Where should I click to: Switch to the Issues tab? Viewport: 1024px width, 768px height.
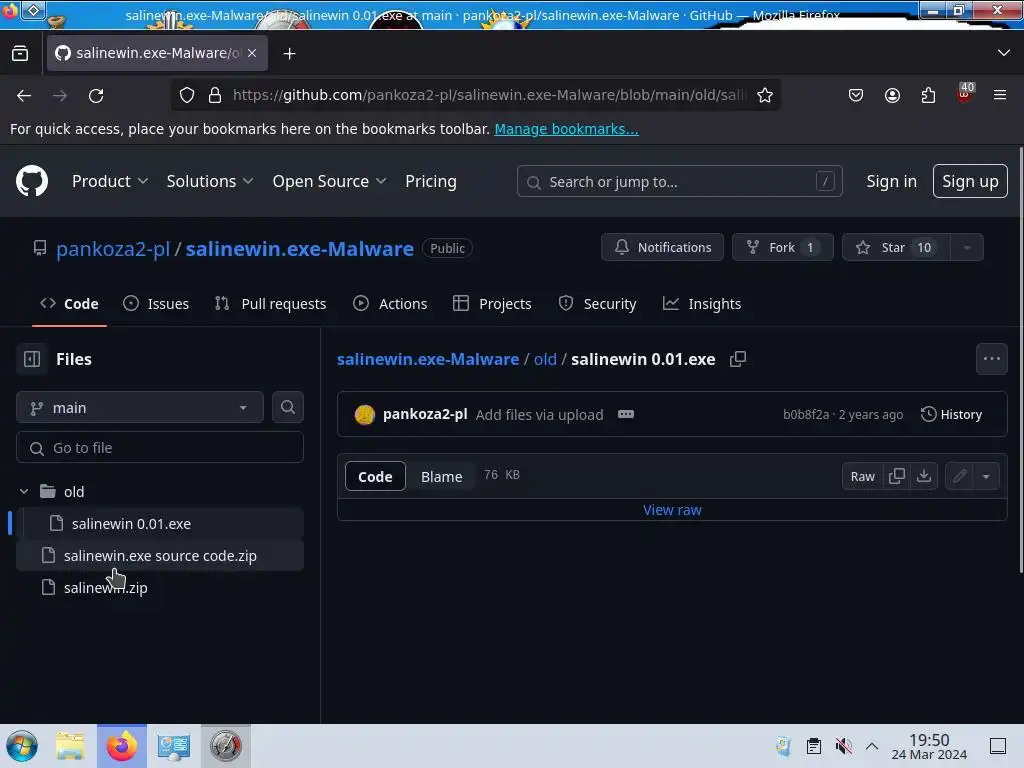coord(156,304)
